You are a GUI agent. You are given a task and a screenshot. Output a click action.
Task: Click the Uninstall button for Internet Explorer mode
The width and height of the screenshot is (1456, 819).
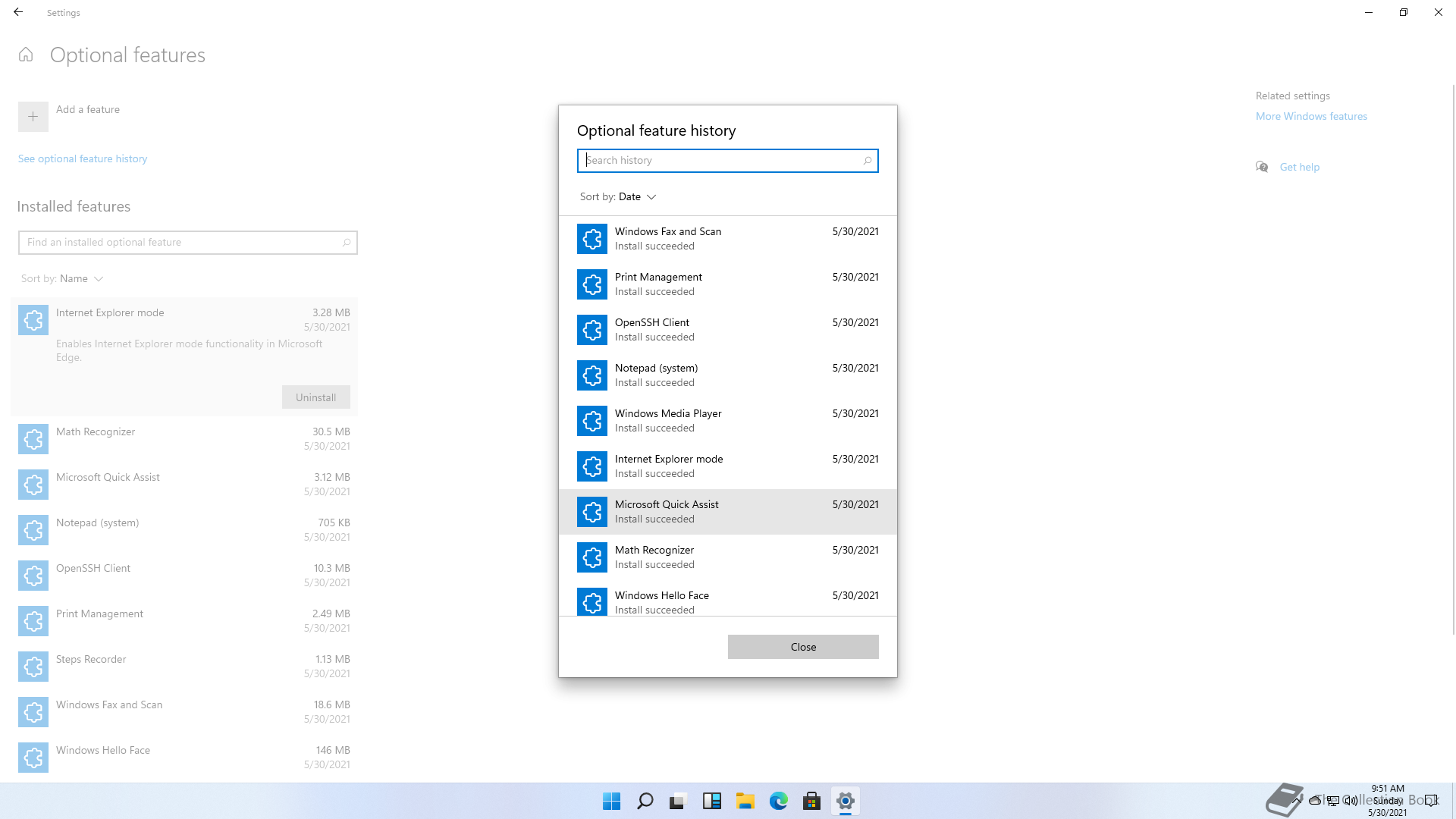tap(316, 397)
